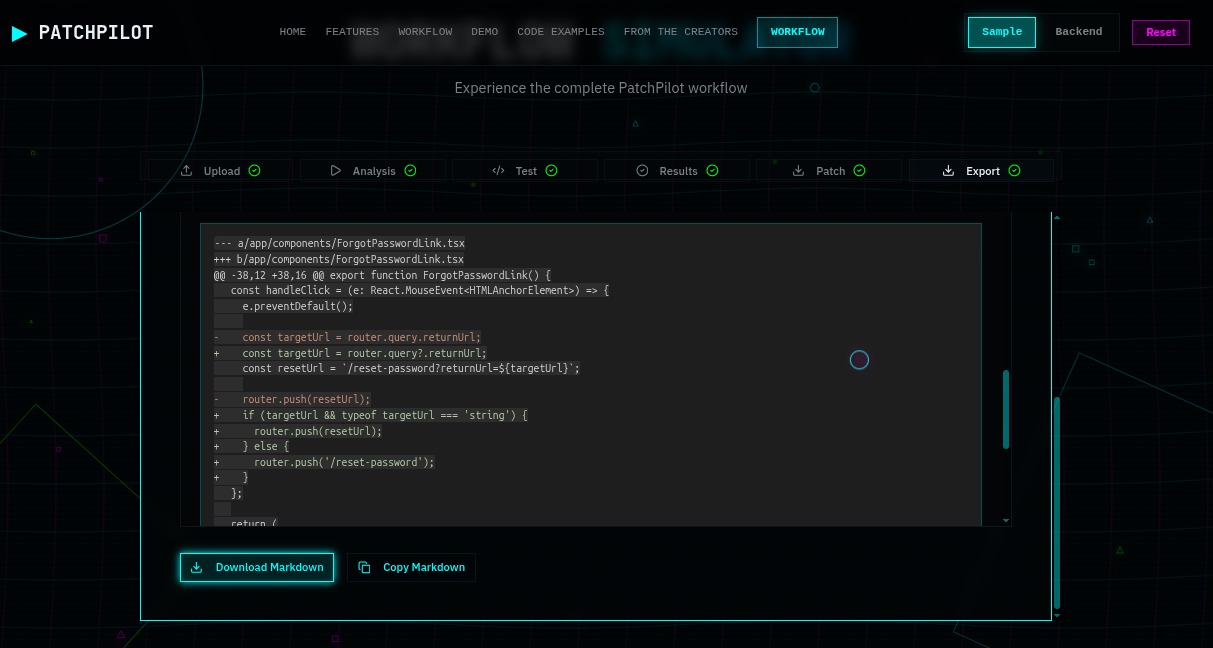Select the Export step tab
This screenshot has height=648, width=1213.
click(x=981, y=171)
